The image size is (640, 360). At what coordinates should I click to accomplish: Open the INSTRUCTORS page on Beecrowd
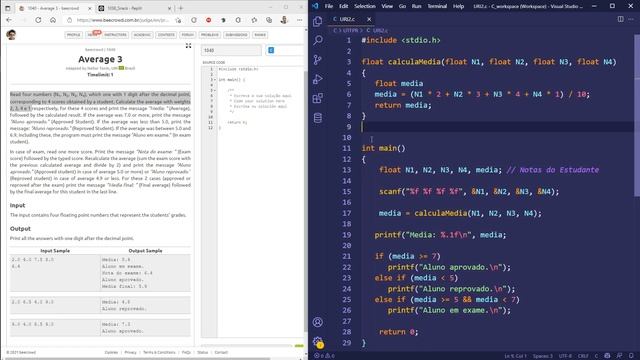[x=116, y=35]
